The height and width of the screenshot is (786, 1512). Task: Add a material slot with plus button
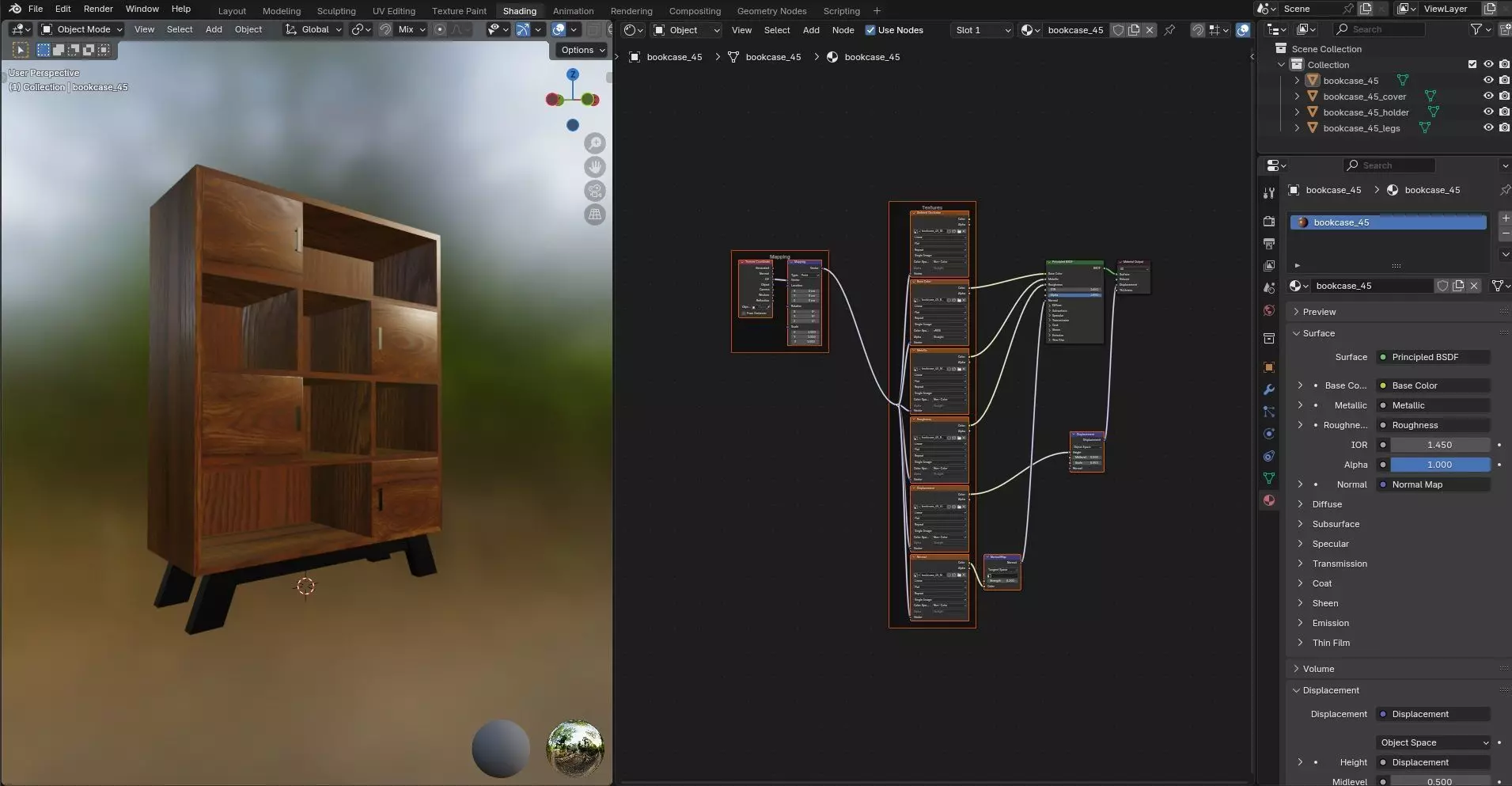pyautogui.click(x=1505, y=218)
